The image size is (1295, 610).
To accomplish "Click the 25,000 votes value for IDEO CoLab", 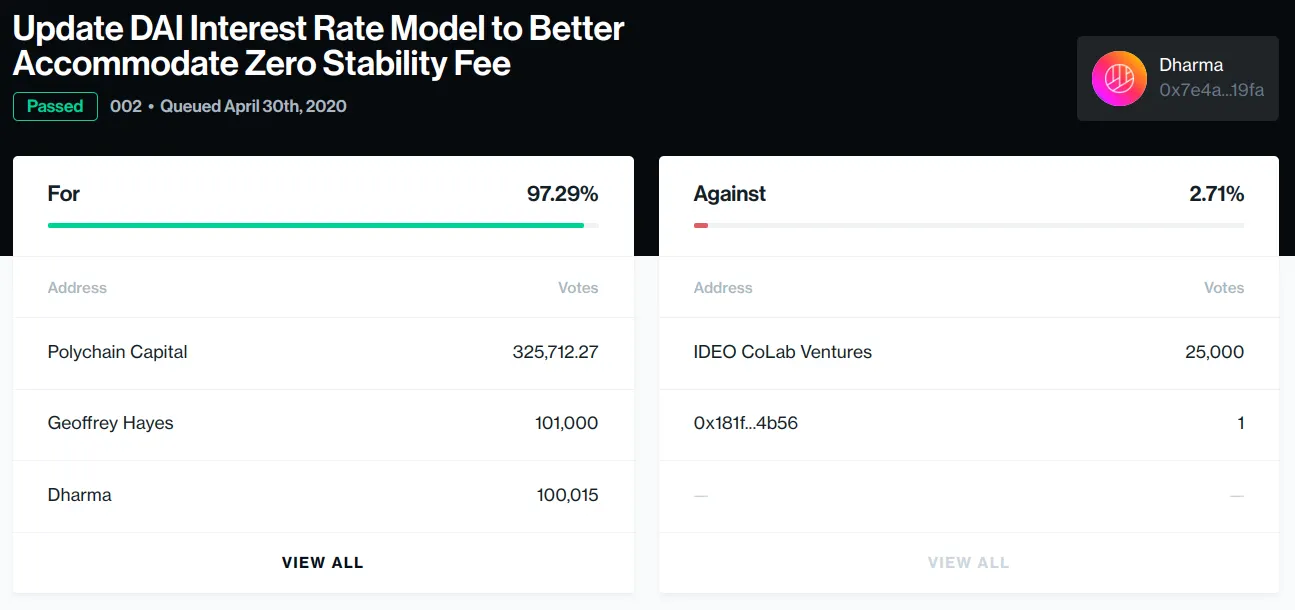I will pyautogui.click(x=1214, y=352).
